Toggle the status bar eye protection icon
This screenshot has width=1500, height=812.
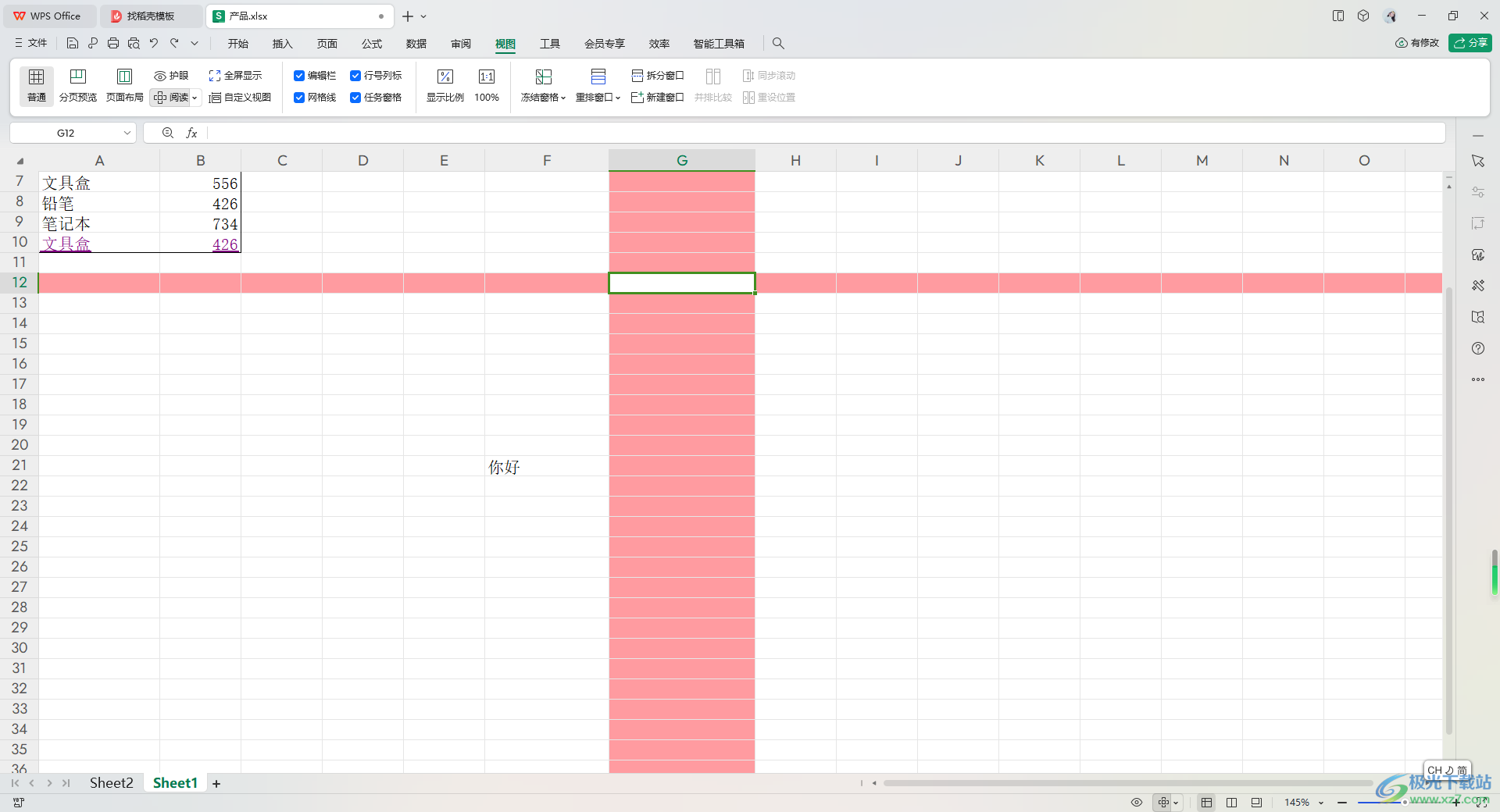(x=1137, y=803)
